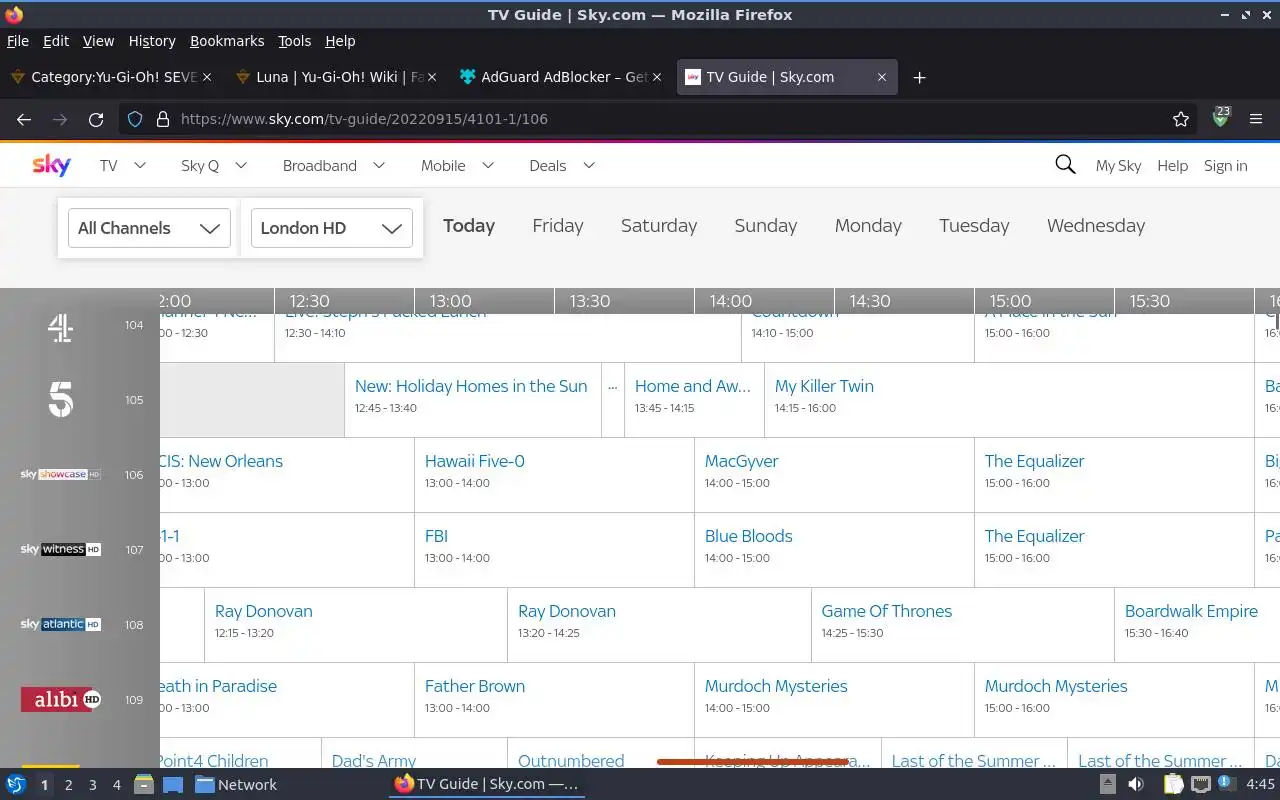Close the TV Guide | Sky.com tab

tap(881, 77)
